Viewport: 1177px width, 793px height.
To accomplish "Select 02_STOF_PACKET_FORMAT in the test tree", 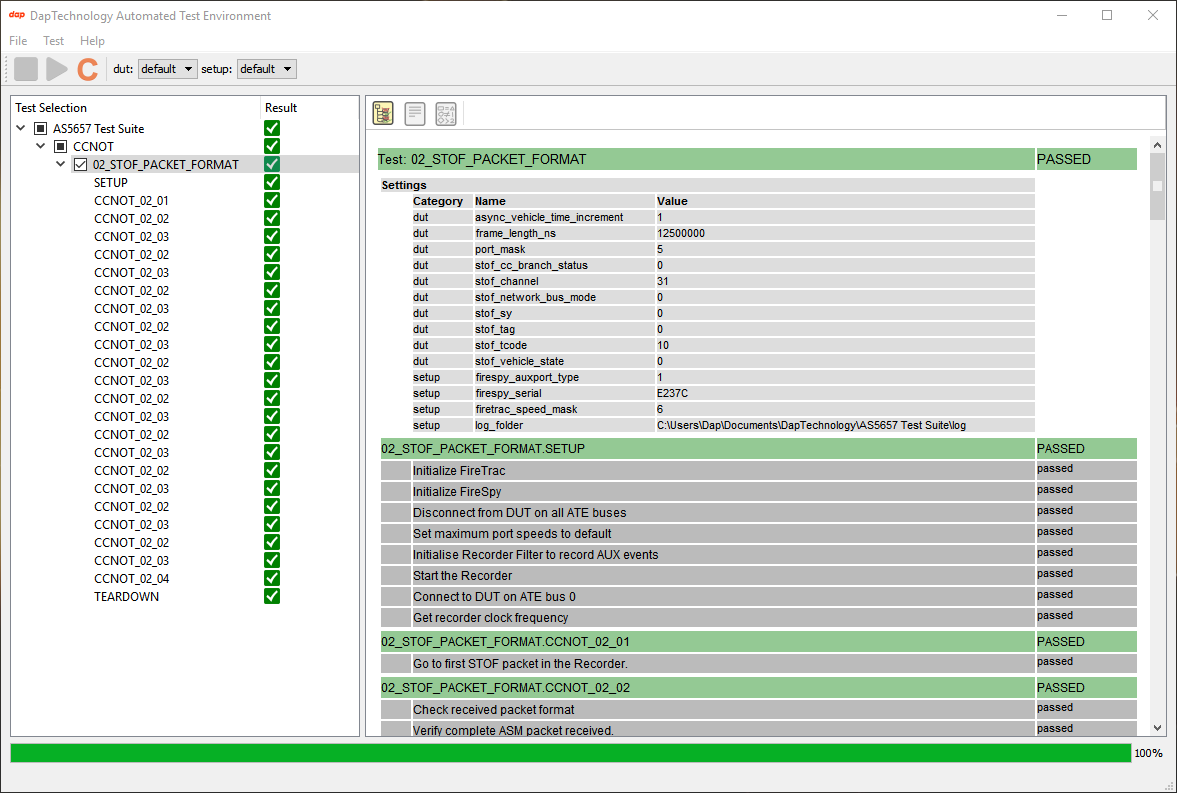I will click(166, 164).
